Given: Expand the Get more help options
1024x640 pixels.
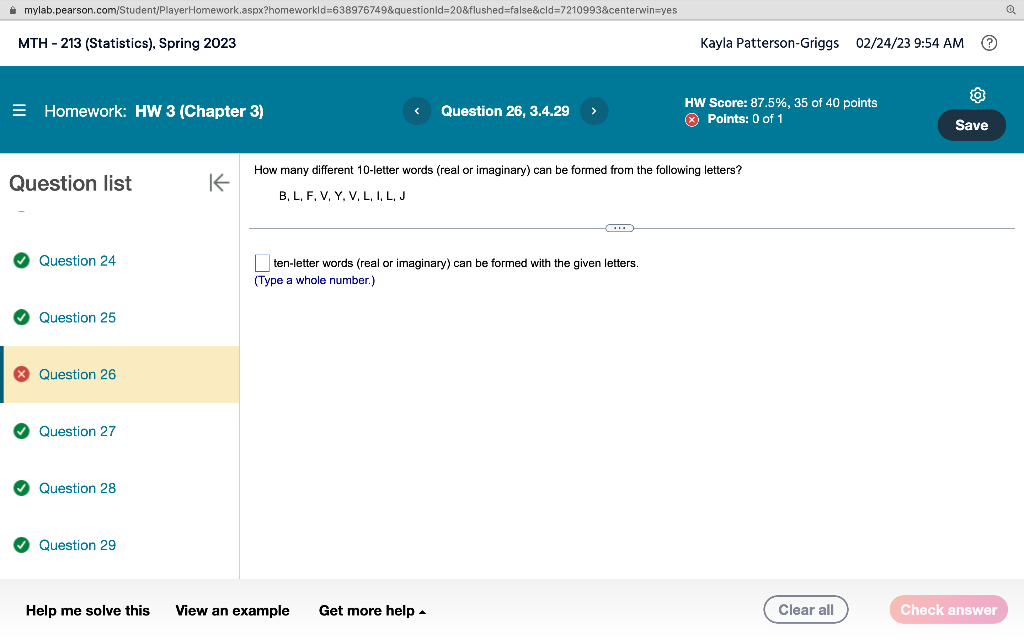Looking at the screenshot, I should (x=372, y=610).
